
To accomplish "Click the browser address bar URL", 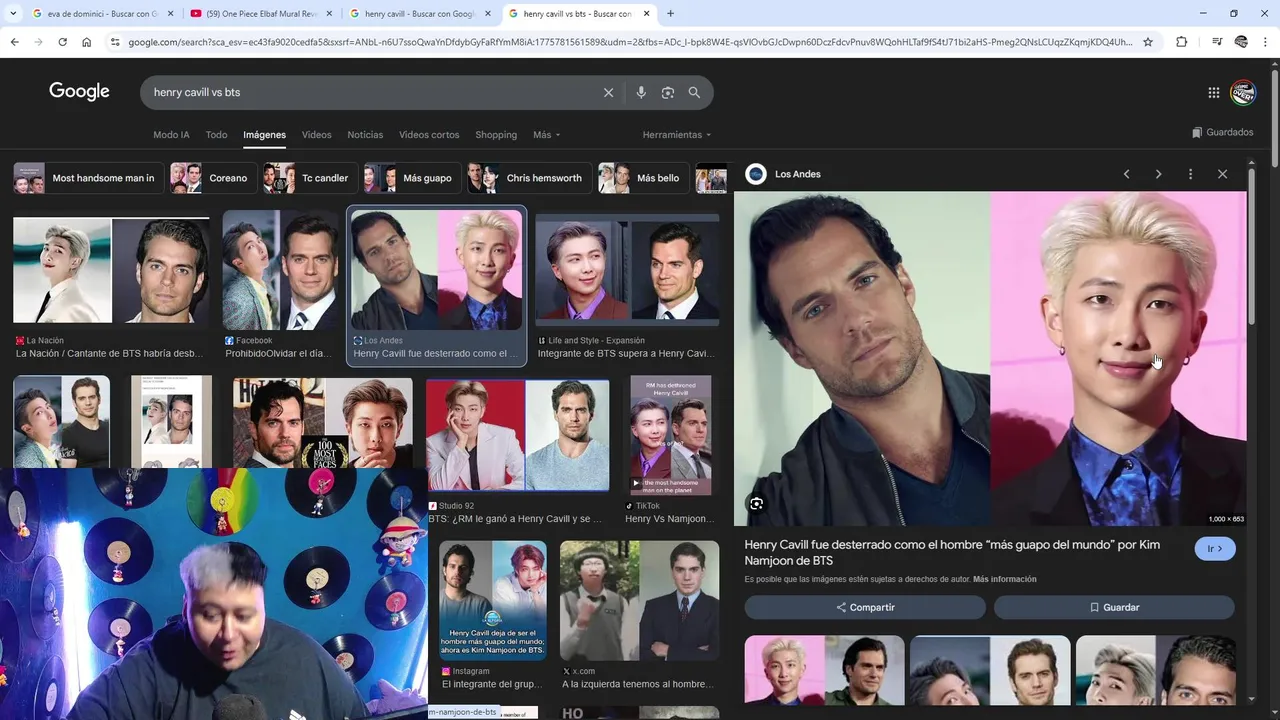I will tap(630, 42).
